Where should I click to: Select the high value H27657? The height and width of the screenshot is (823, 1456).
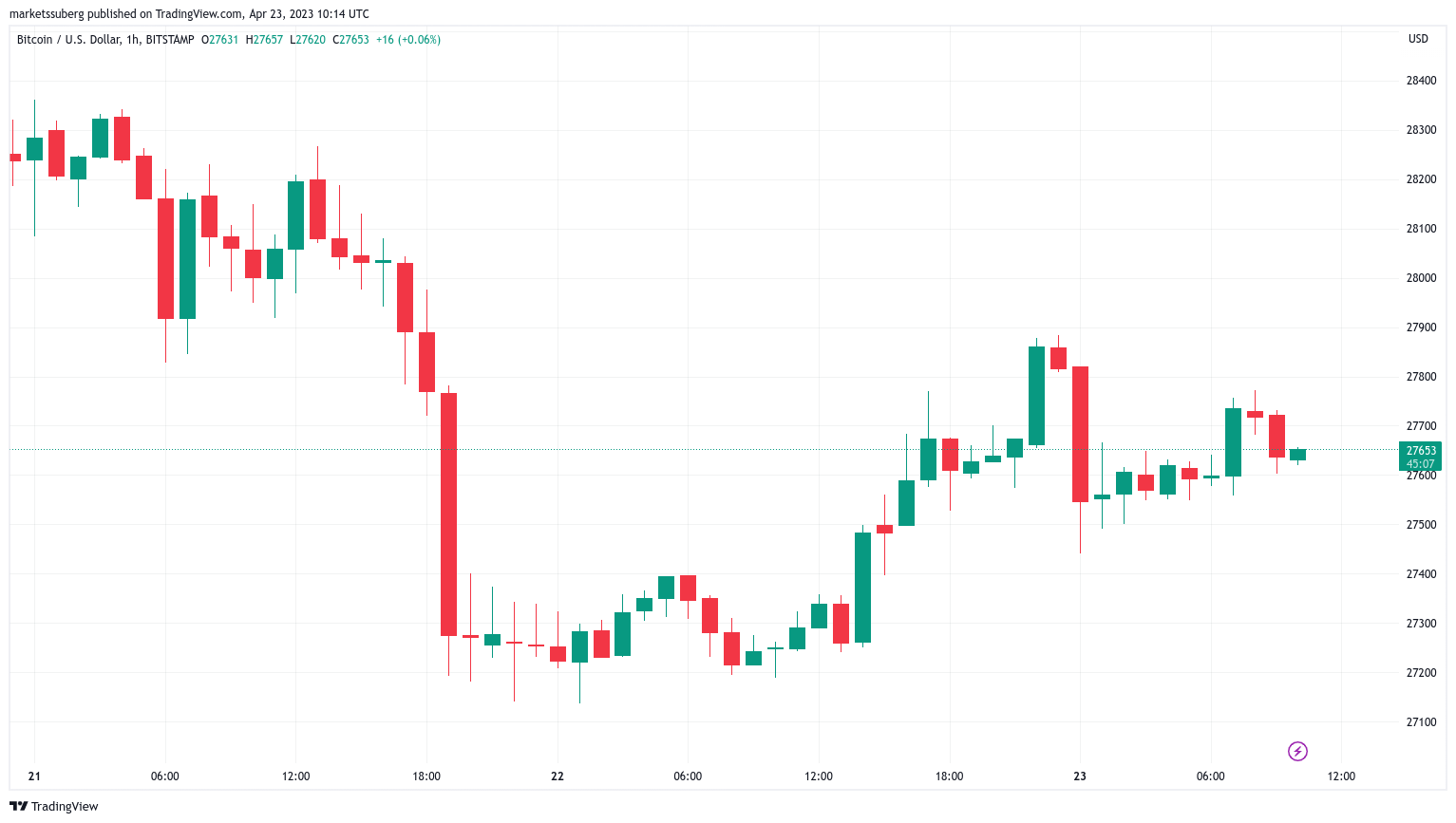(x=264, y=40)
